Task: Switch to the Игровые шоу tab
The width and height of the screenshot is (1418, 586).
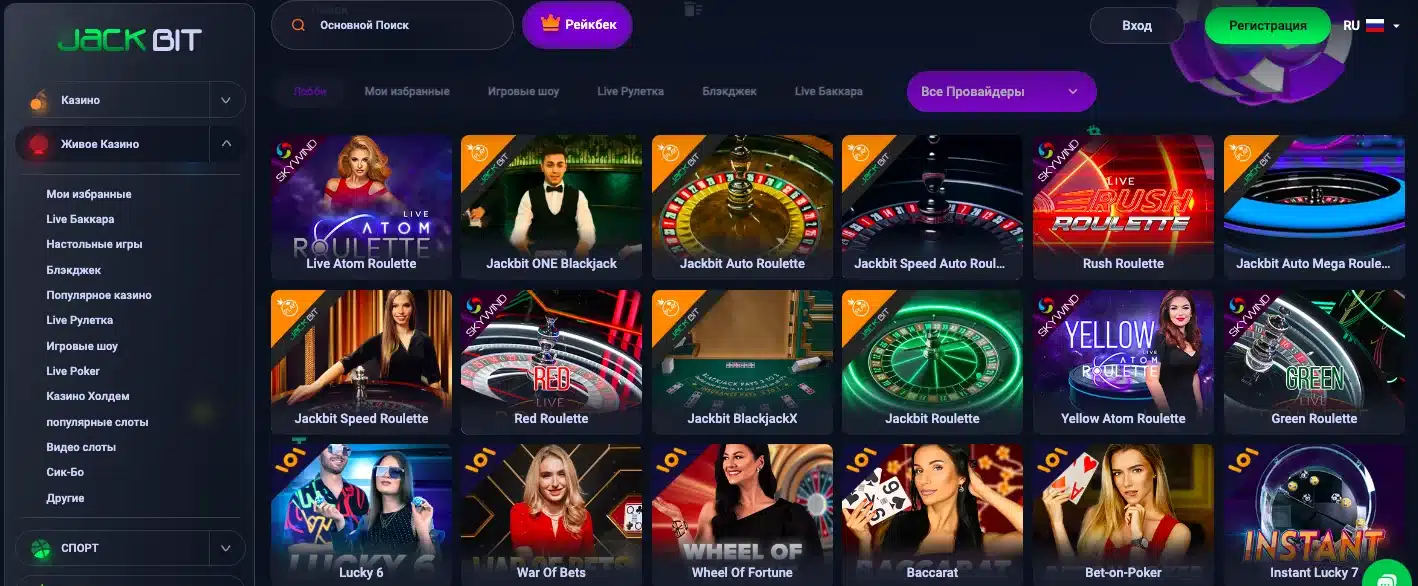Action: click(523, 91)
